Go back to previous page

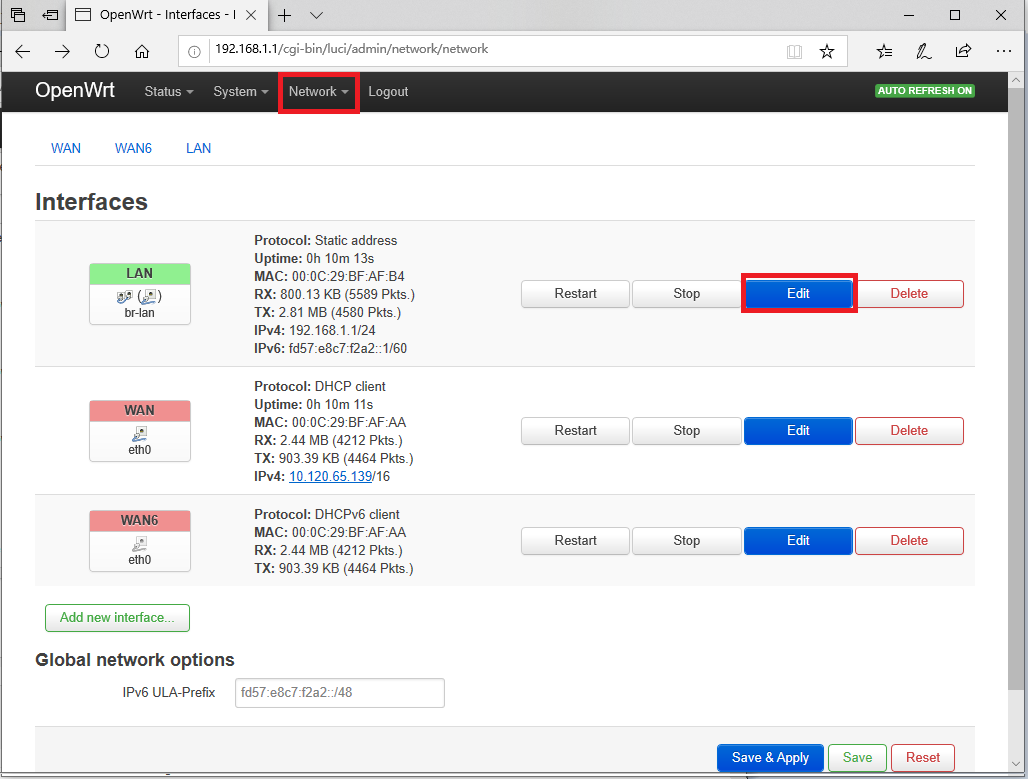(x=23, y=51)
